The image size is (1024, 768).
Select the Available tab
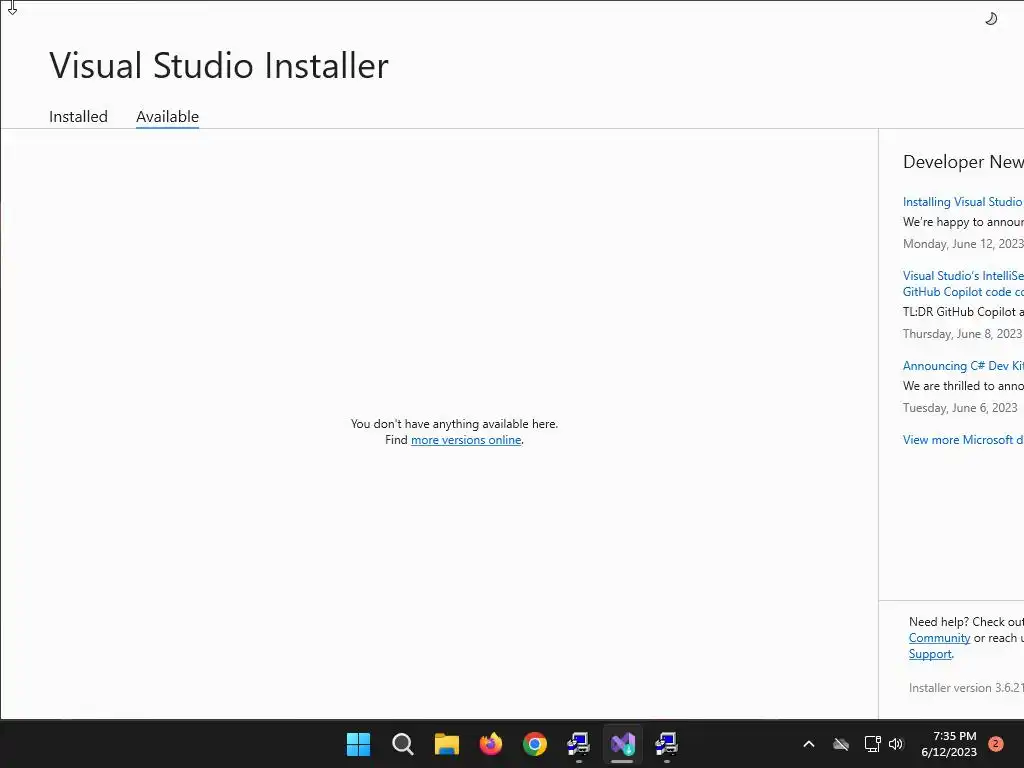[167, 116]
